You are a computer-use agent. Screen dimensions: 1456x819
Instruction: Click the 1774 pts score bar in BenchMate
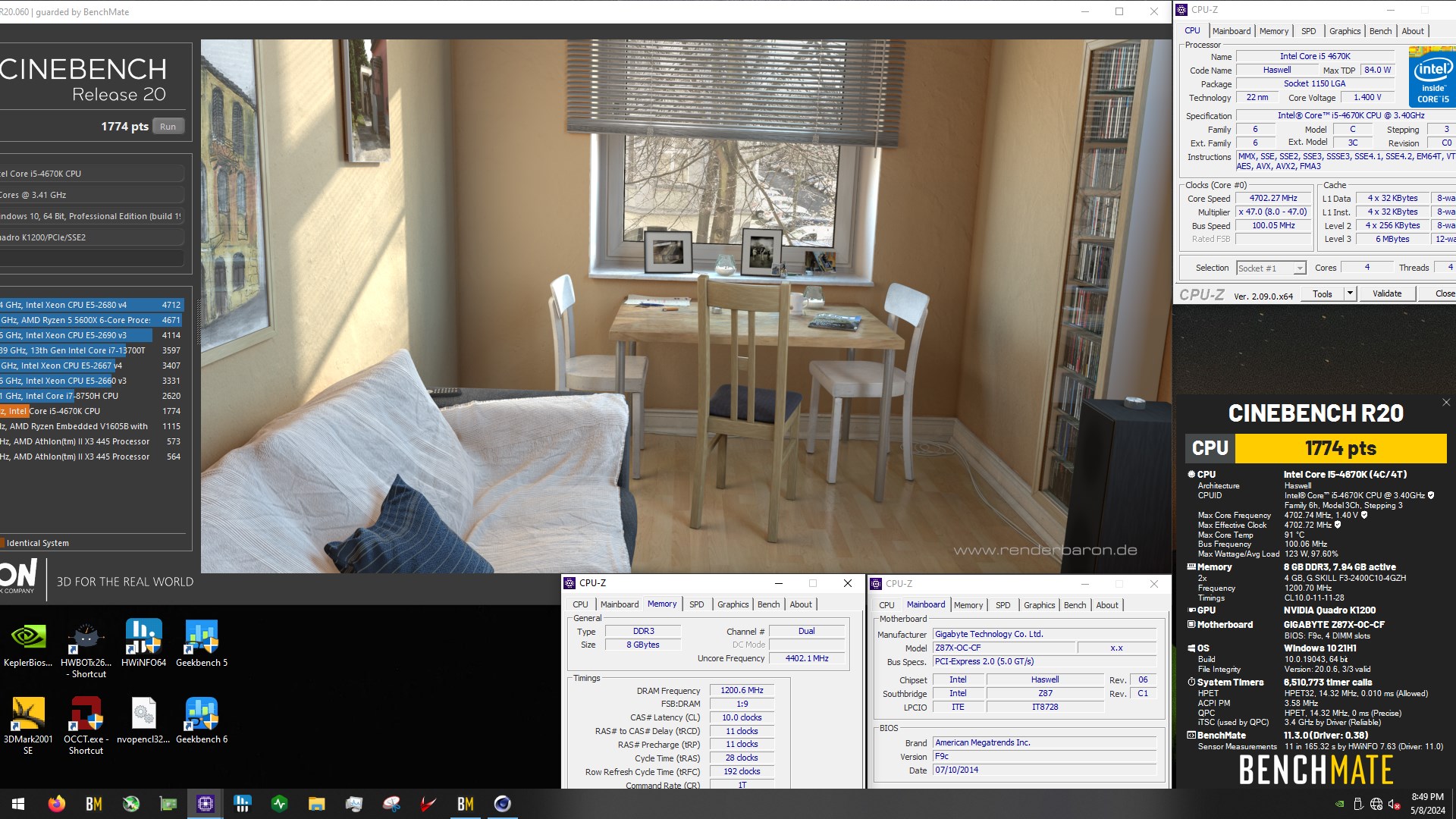coord(1340,448)
